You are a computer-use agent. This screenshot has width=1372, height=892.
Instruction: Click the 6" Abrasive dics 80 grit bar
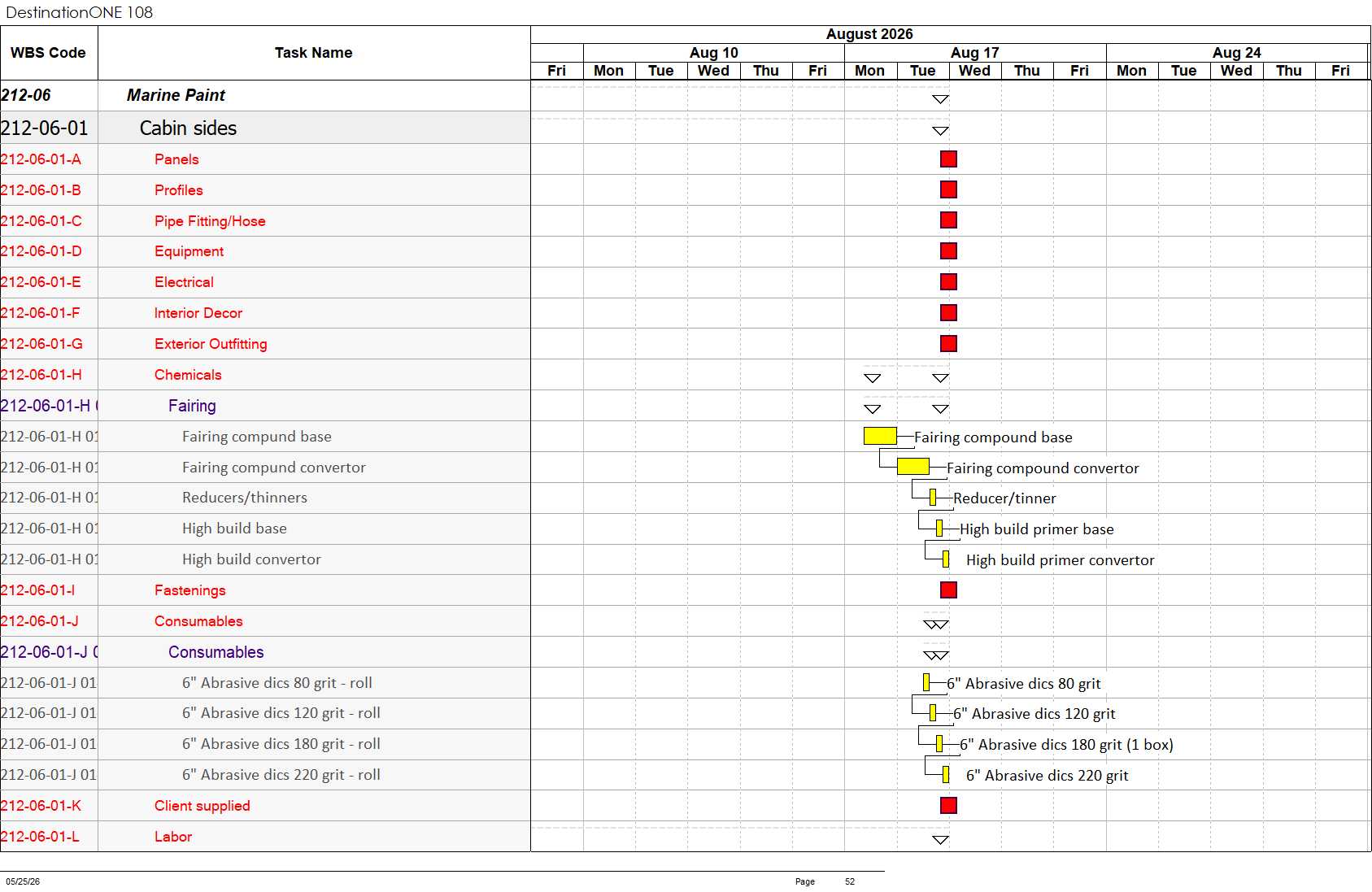tap(926, 682)
